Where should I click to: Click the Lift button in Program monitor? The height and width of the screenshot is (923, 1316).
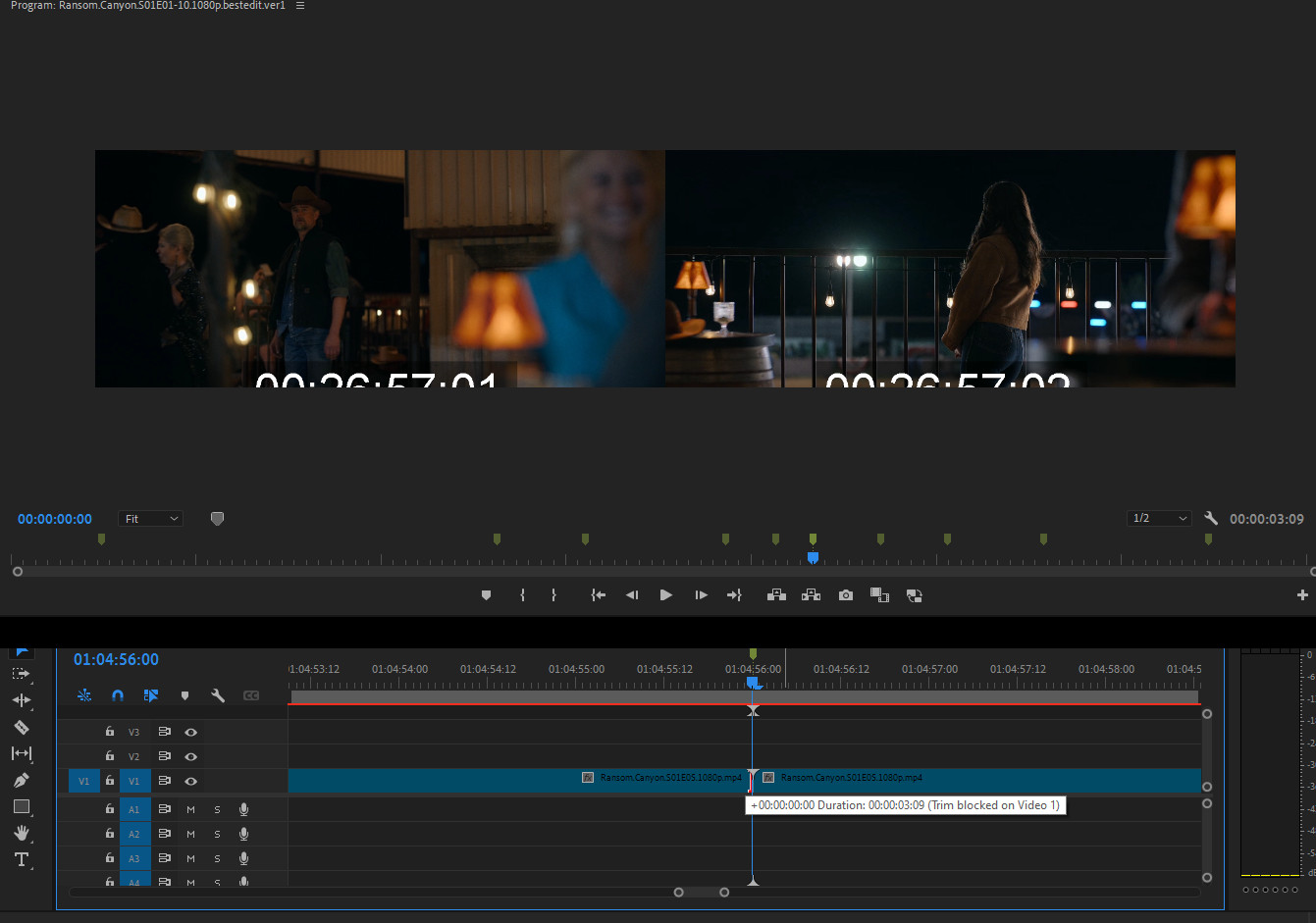776,595
